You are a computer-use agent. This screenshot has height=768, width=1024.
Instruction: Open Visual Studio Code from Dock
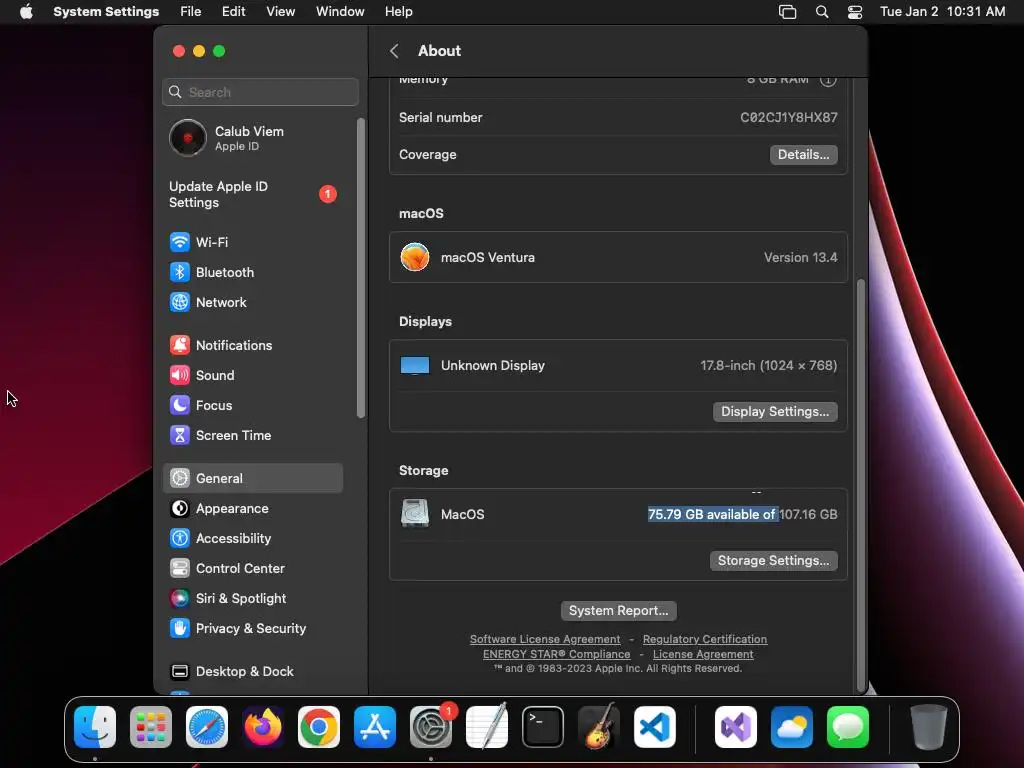[654, 727]
